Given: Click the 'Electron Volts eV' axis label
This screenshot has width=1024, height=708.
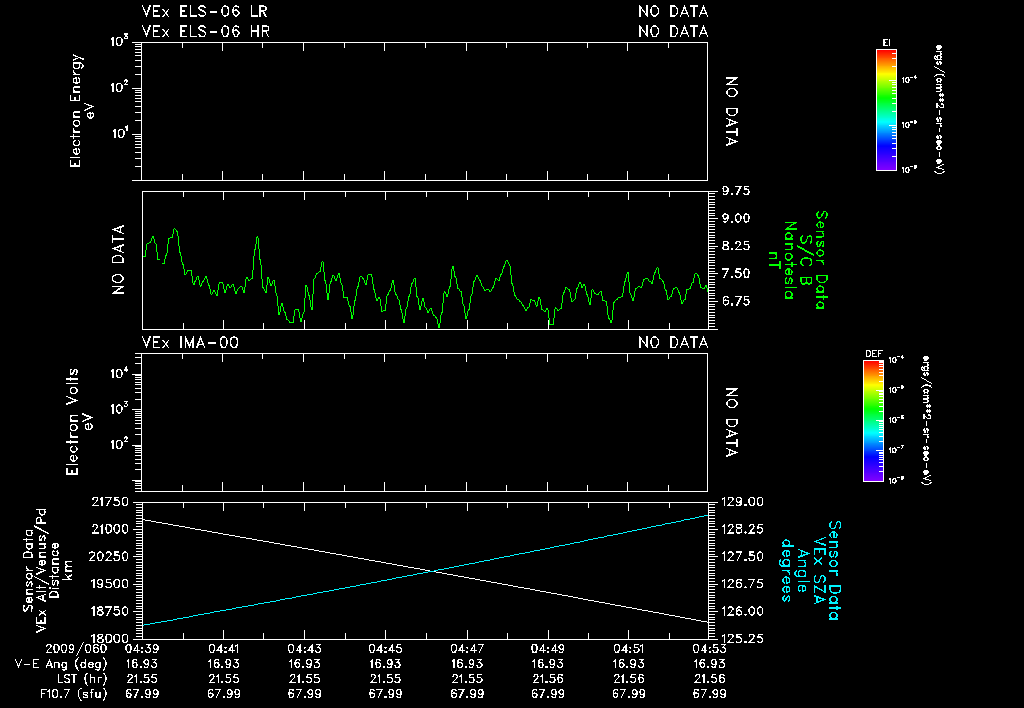Looking at the screenshot, I should (80, 422).
